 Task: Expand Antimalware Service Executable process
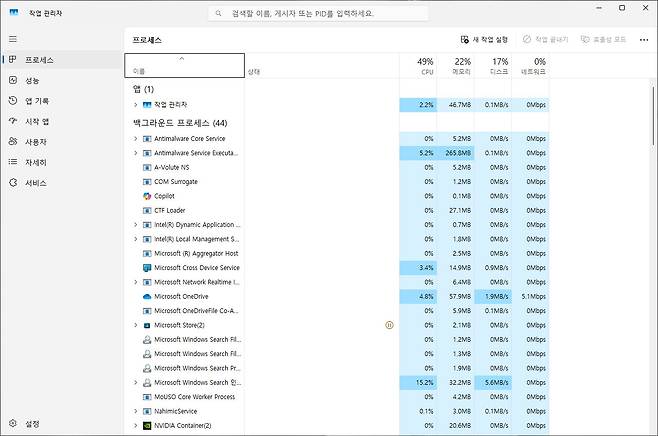(135, 153)
